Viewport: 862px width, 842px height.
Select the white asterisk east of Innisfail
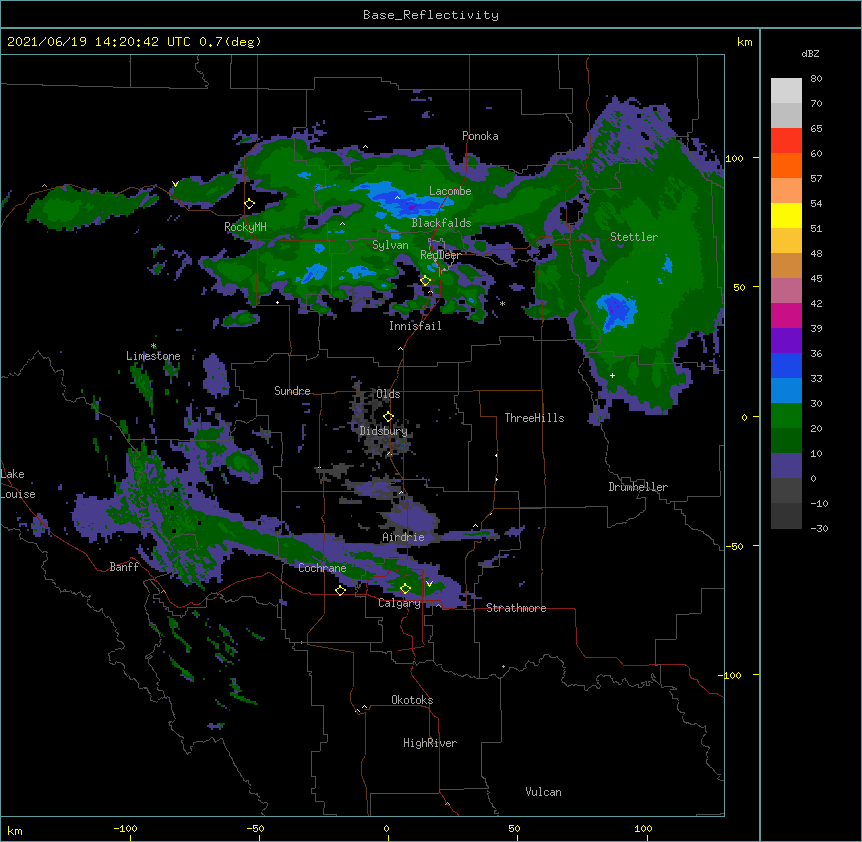(502, 303)
